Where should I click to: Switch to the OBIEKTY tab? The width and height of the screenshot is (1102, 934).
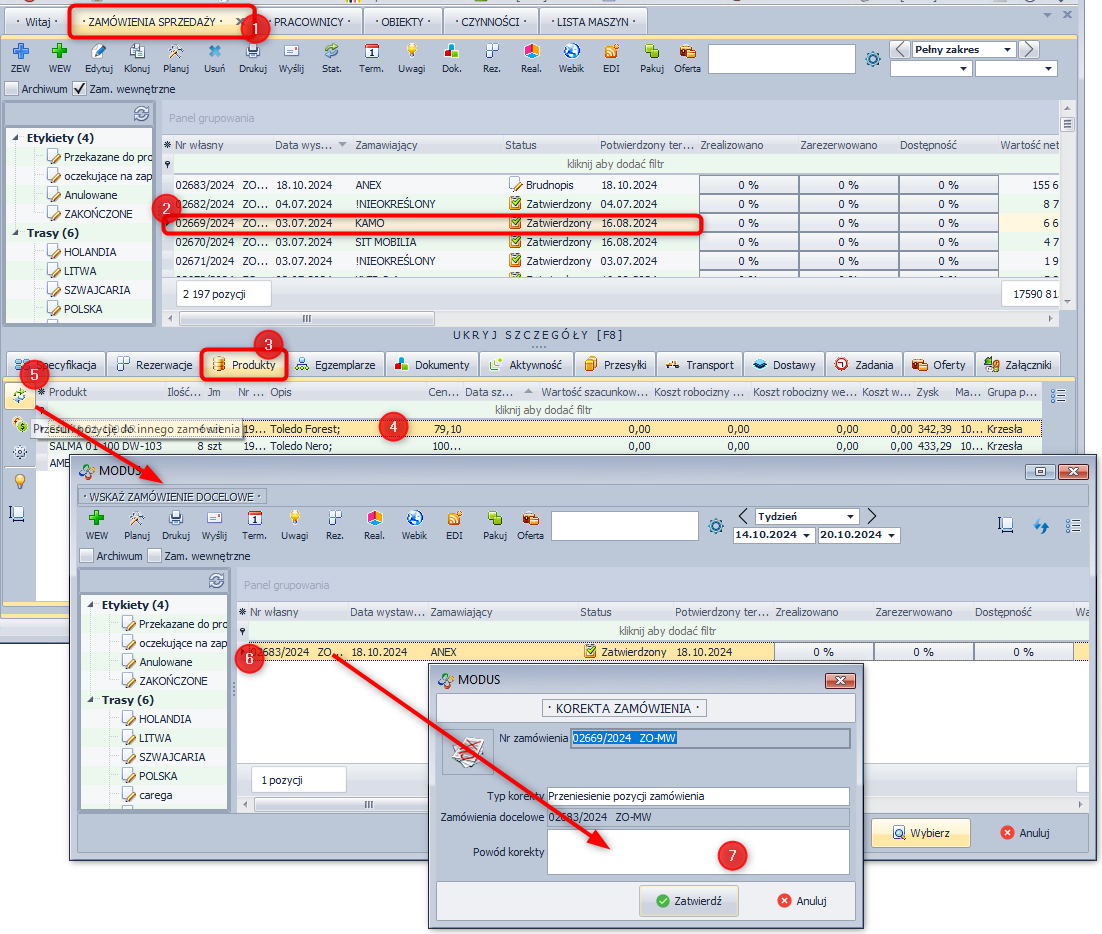click(403, 22)
